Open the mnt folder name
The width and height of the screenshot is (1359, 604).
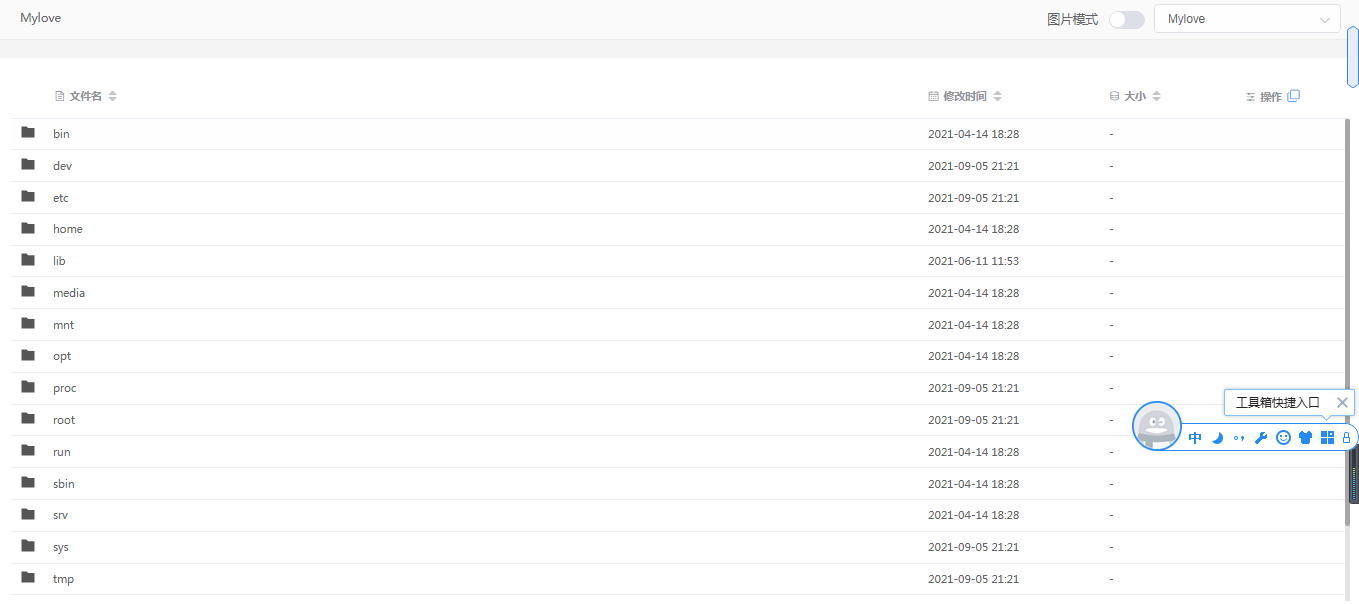tap(63, 324)
